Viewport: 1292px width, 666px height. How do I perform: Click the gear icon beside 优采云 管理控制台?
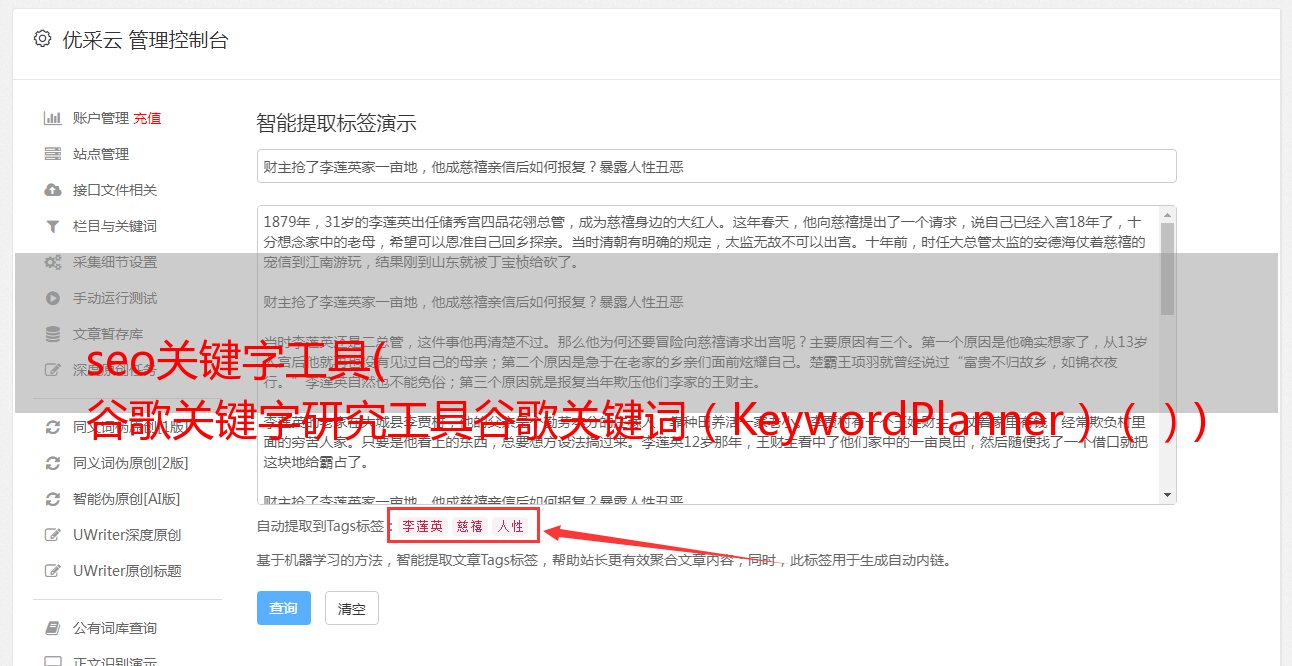click(x=42, y=39)
